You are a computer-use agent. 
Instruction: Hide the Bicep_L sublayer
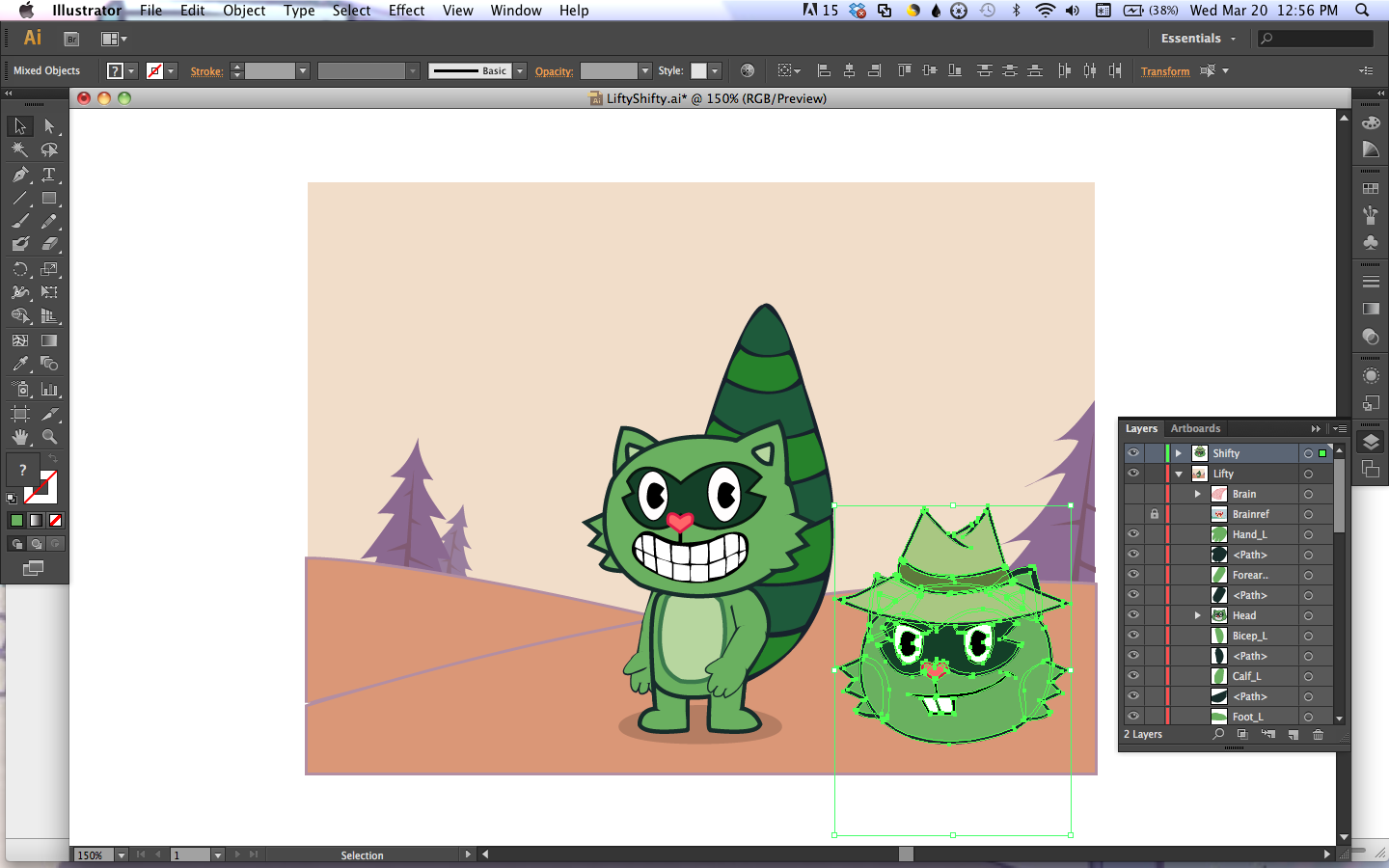pos(1133,636)
